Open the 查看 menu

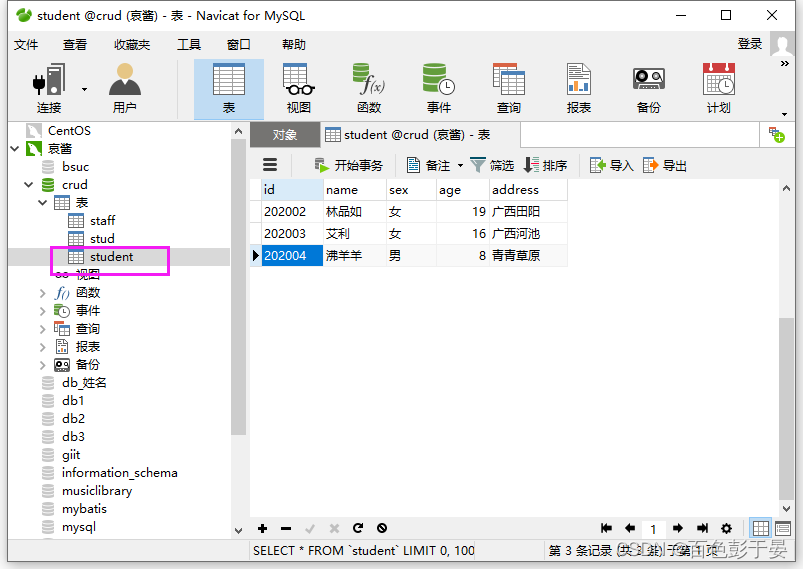tap(75, 45)
